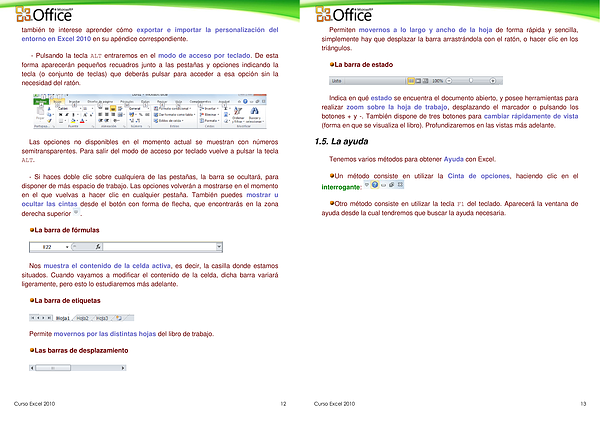Click the 'estado' link

pyautogui.click(x=381, y=98)
